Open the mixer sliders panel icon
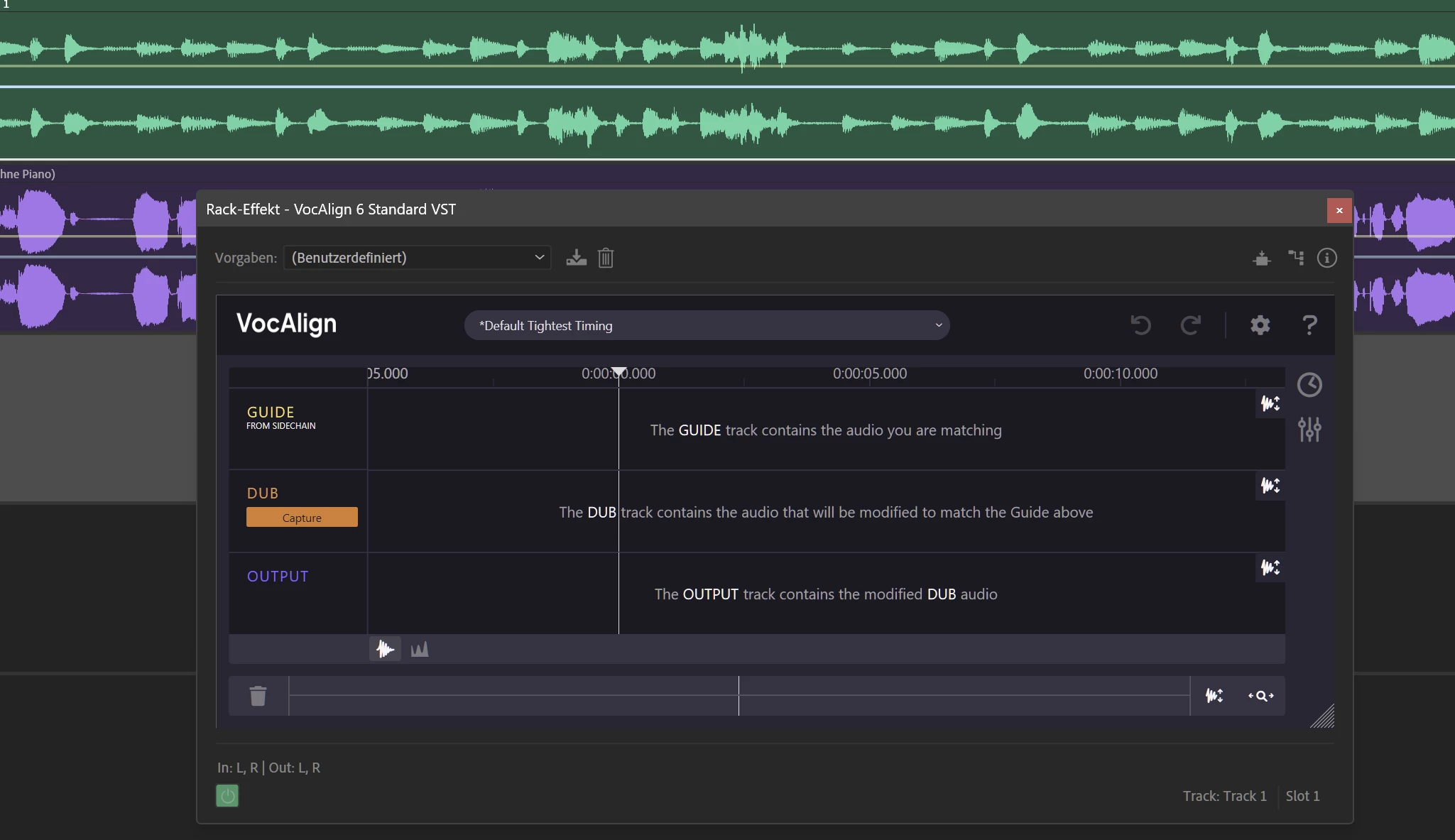Screen dimensions: 1455x840 click(1309, 430)
